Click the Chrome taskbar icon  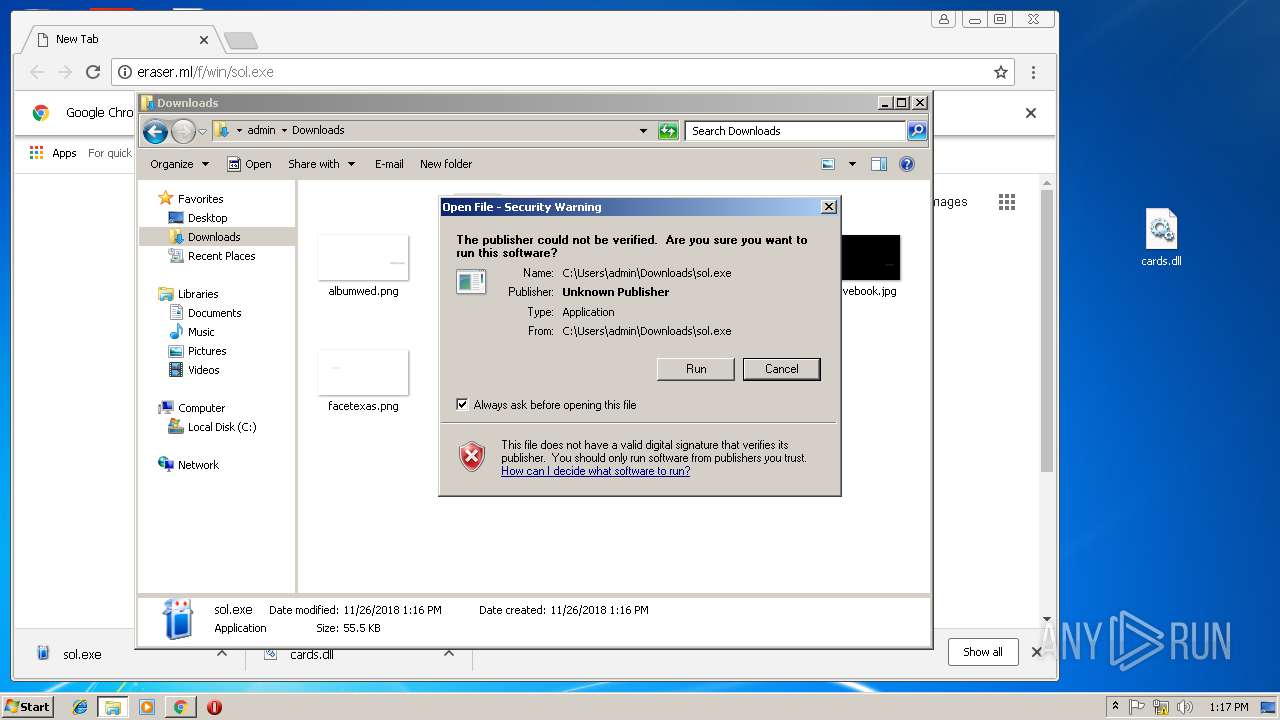tap(180, 707)
